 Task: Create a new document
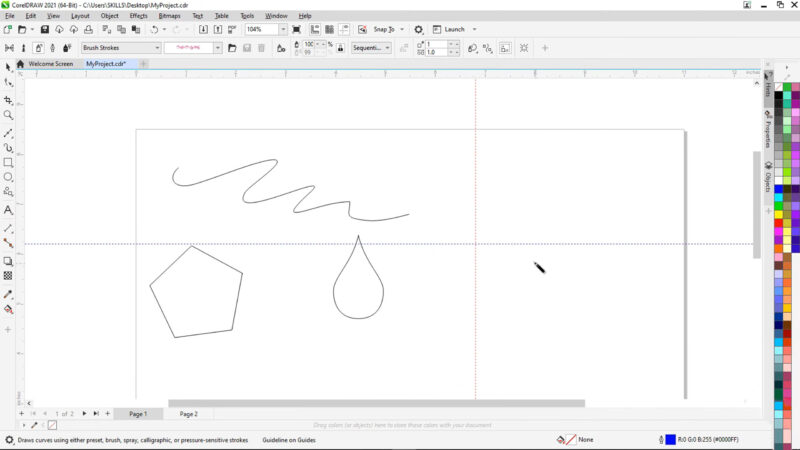pyautogui.click(x=8, y=30)
